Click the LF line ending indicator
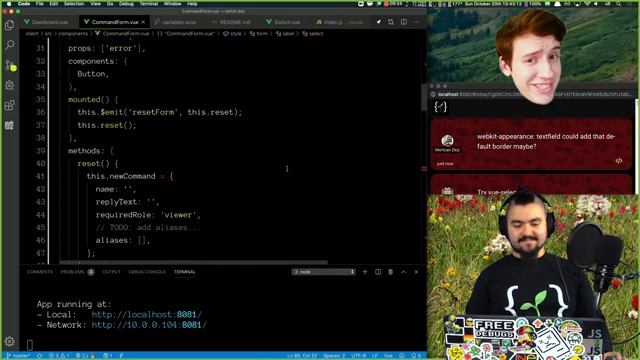Viewport: 640px width, 360px height. (x=375, y=356)
